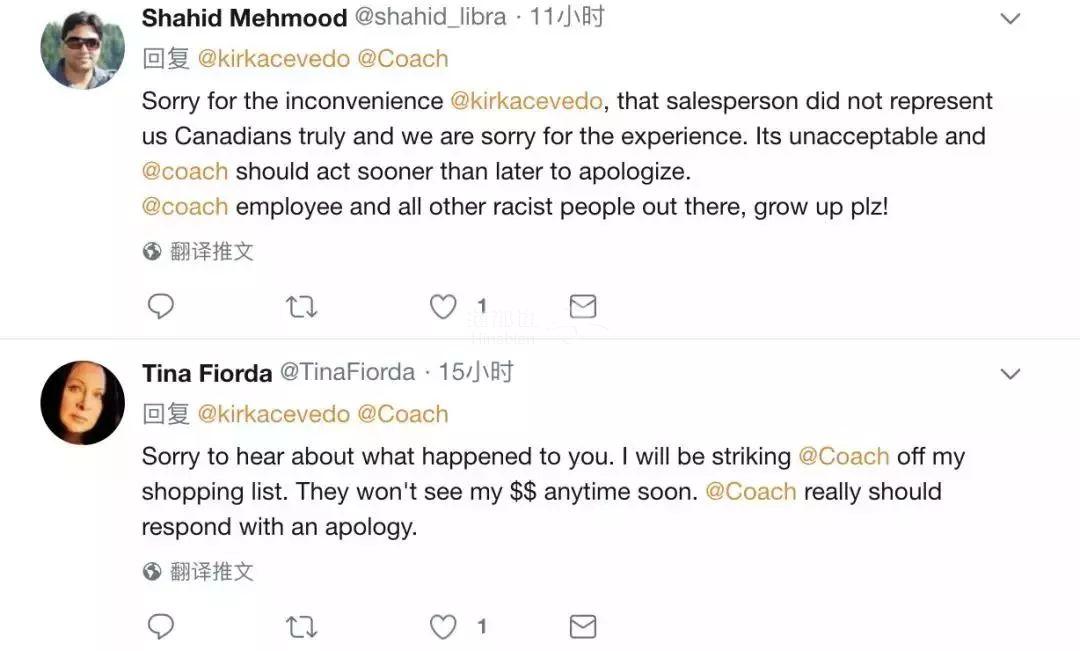
Task: Retweet Tina Fiorda's tweet
Action: point(301,627)
